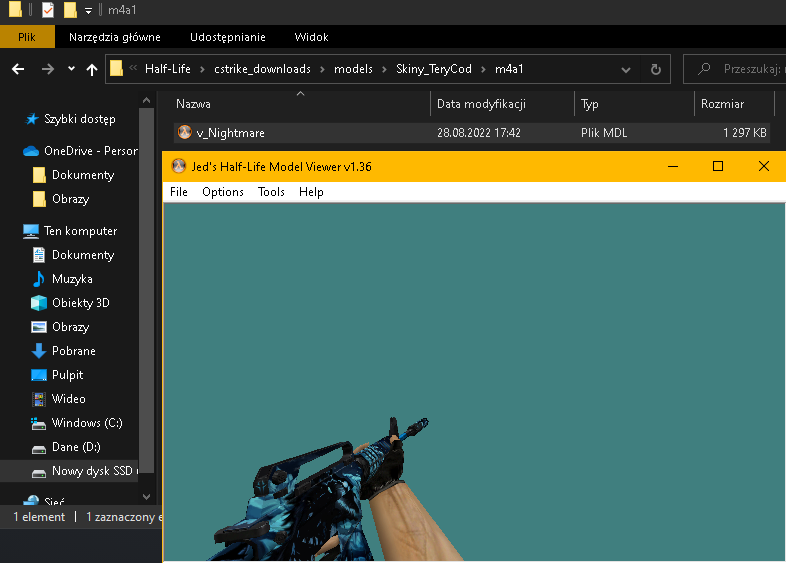Click the Obiekty 3D cube icon
This screenshot has width=786, height=563.
coord(39,303)
